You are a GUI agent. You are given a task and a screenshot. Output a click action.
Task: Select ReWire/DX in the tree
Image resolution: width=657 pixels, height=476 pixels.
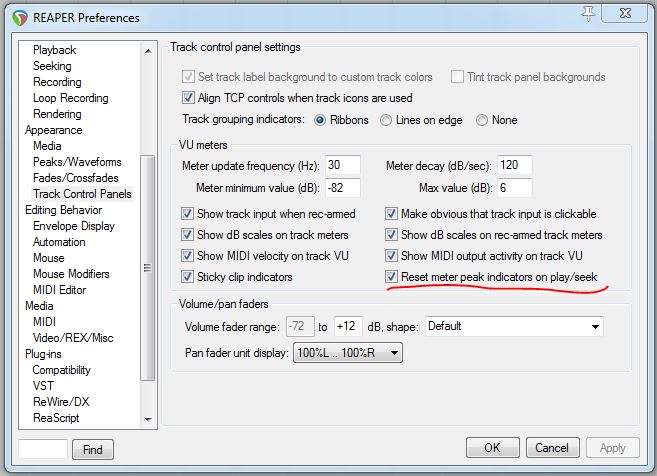(61, 401)
